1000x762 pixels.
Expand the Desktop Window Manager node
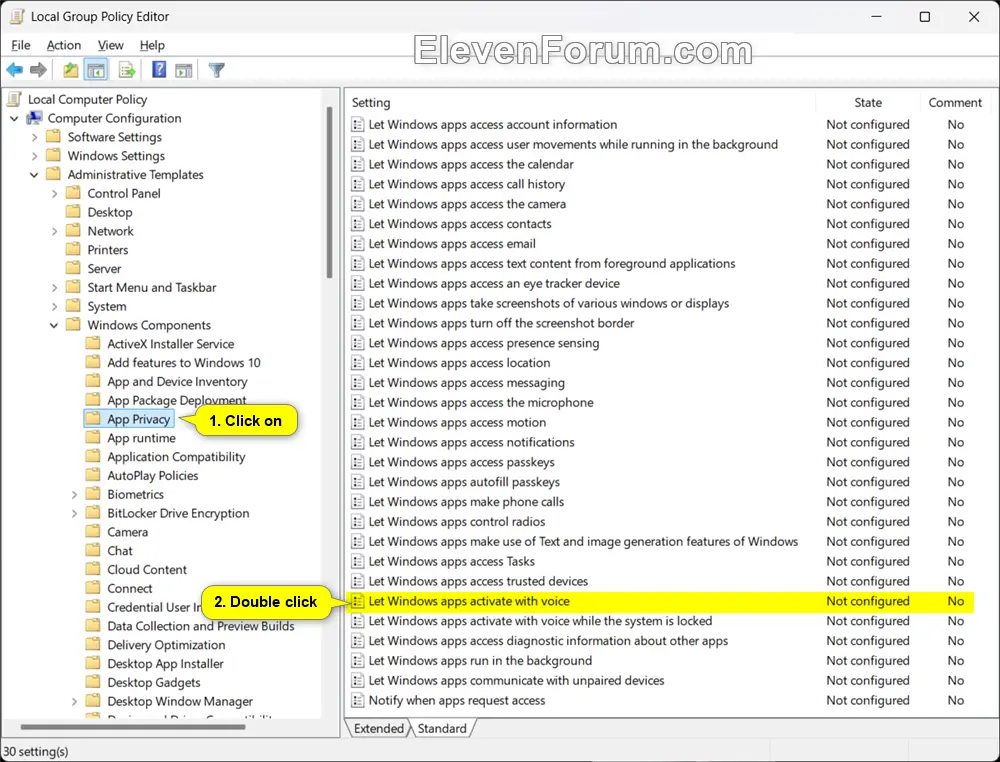74,701
